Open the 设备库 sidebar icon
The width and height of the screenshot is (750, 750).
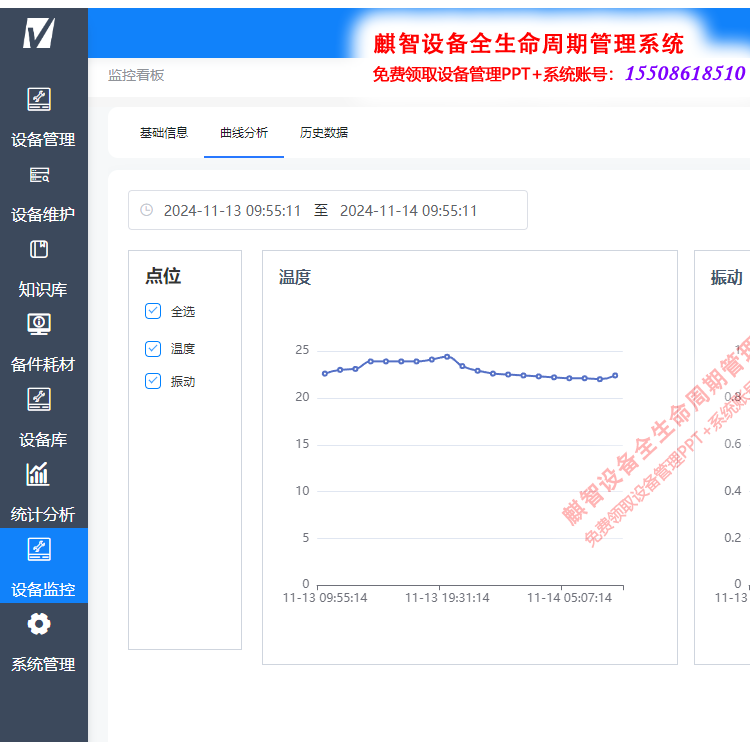coord(39,399)
